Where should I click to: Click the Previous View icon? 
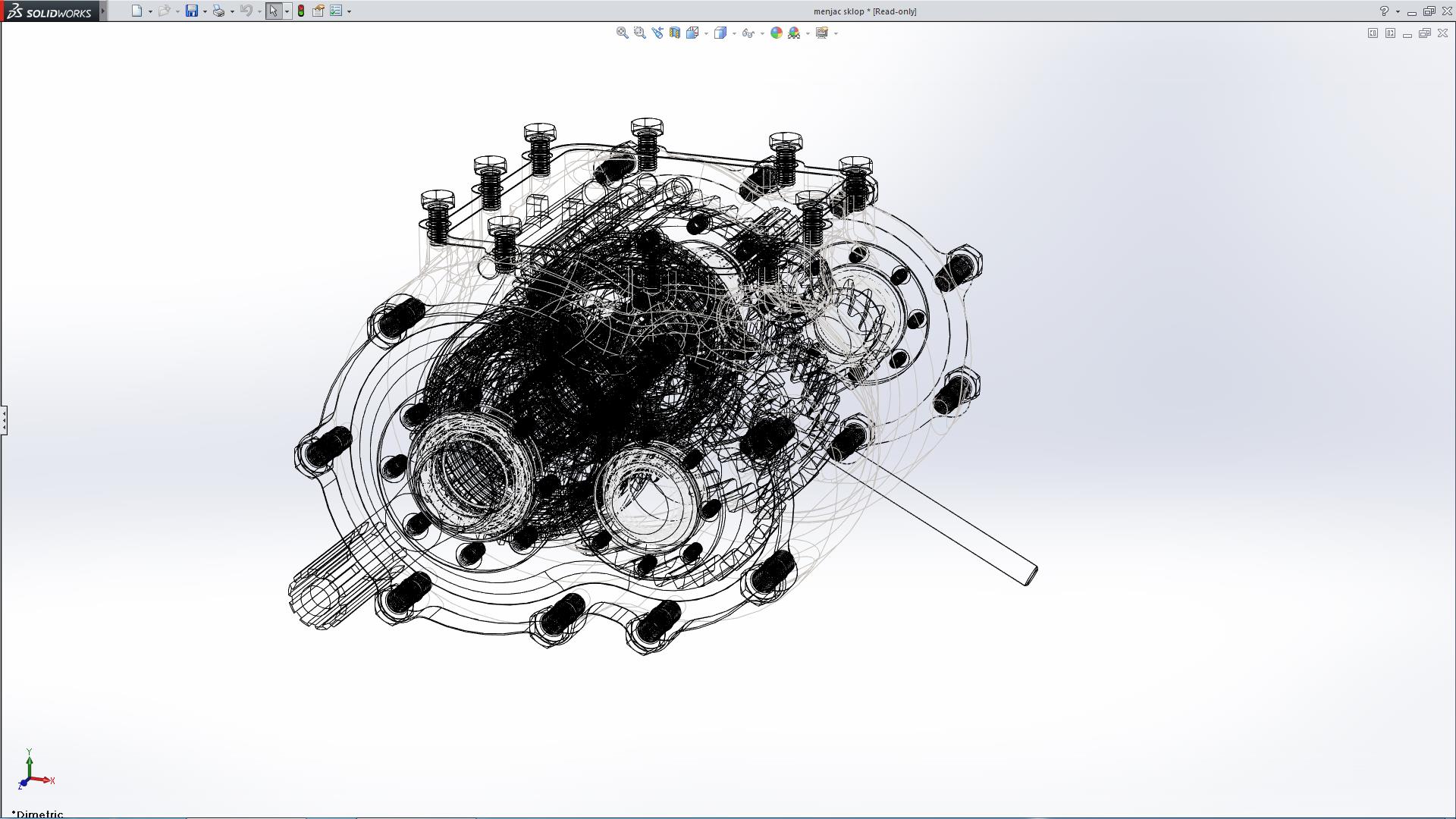657,33
